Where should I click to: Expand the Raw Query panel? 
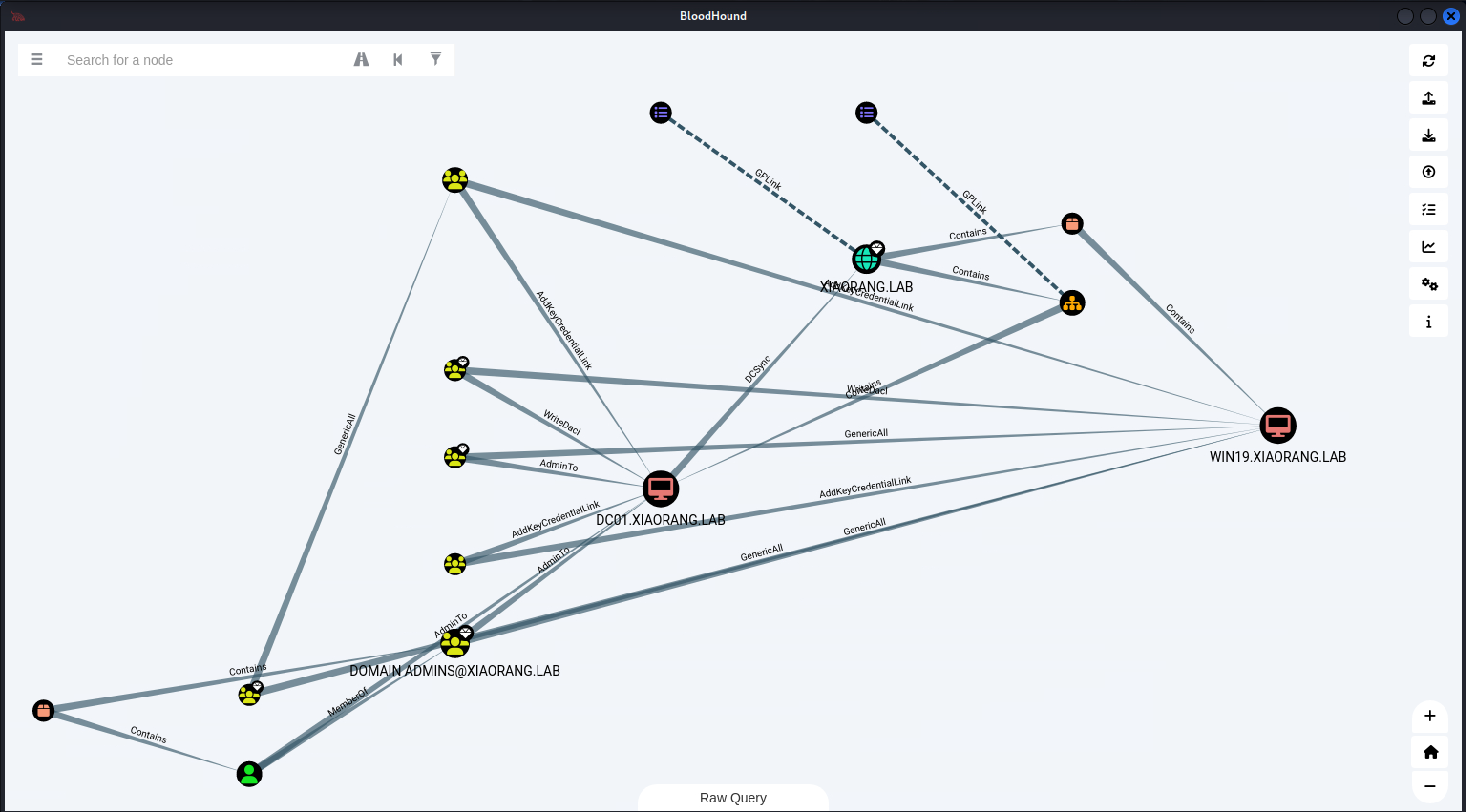(x=733, y=798)
